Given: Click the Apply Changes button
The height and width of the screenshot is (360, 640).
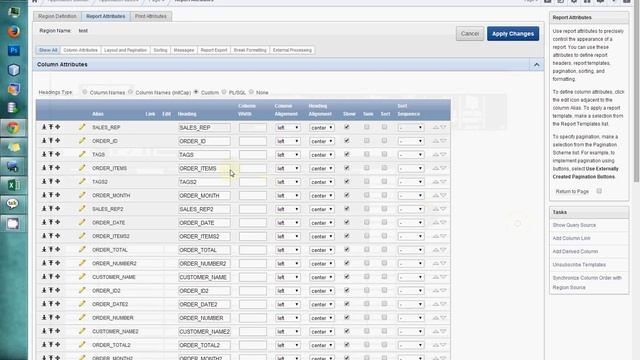Looking at the screenshot, I should (513, 34).
